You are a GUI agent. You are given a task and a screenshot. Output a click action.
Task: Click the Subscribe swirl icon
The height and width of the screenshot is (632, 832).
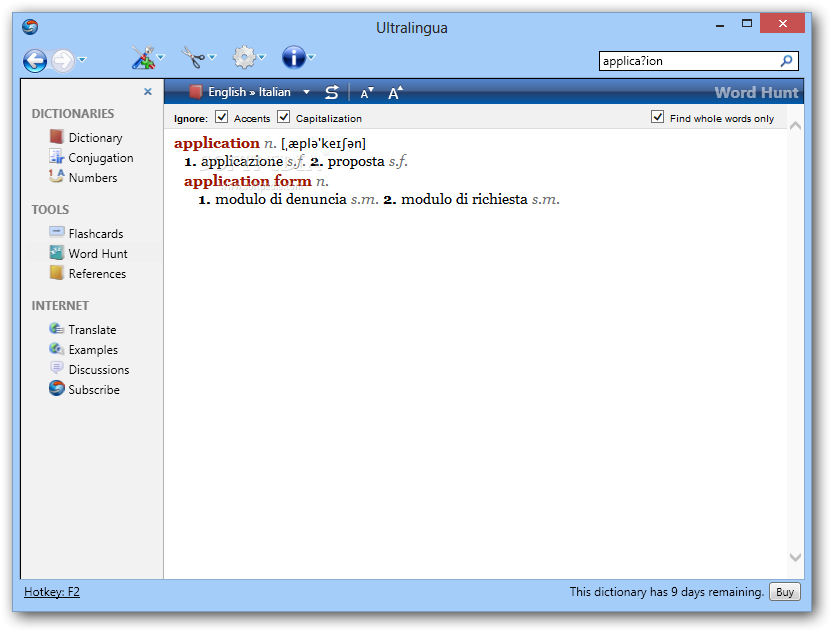click(57, 388)
